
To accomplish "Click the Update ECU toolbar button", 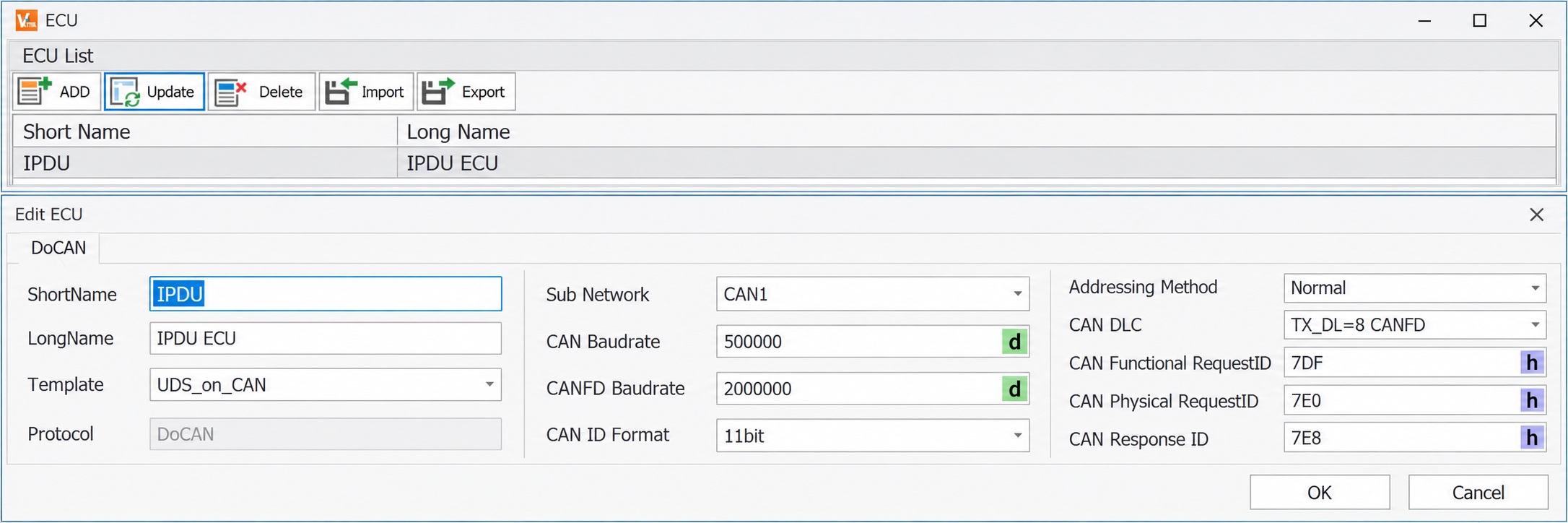I will click(154, 92).
